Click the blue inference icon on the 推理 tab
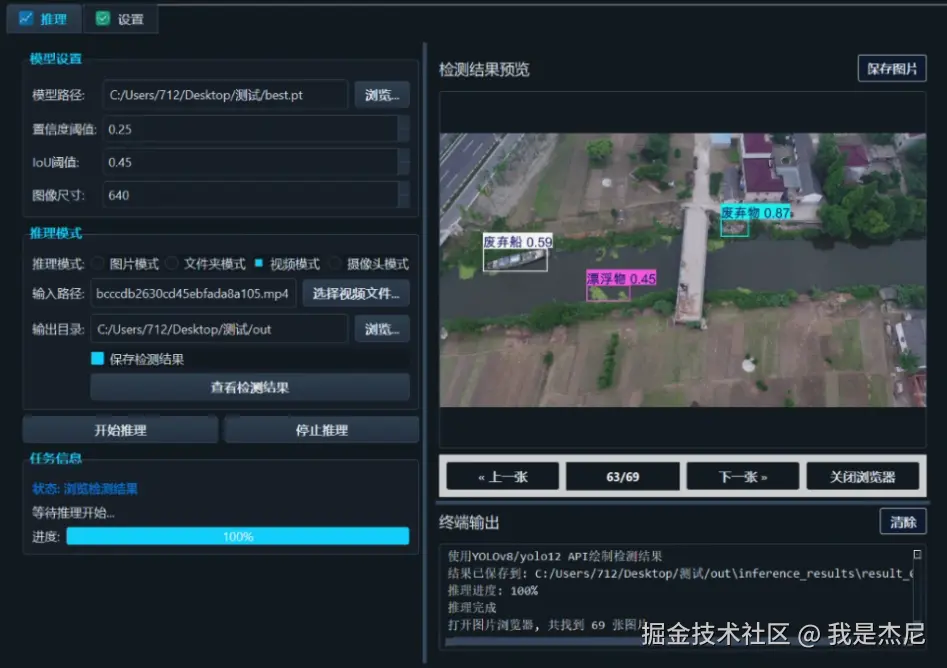 [x=26, y=18]
